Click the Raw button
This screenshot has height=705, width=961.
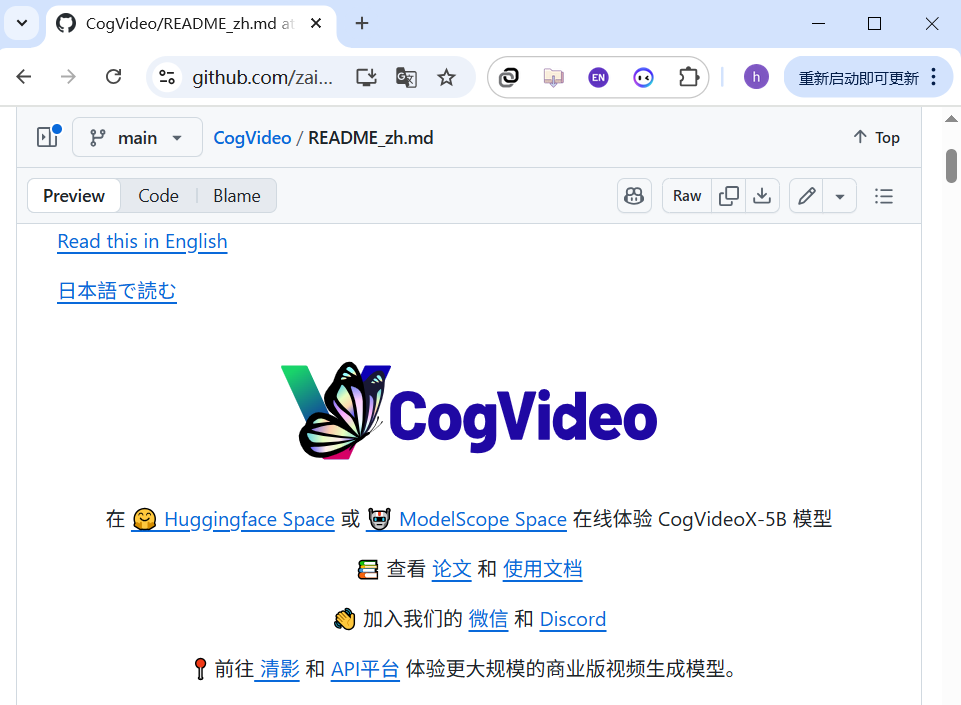[686, 195]
